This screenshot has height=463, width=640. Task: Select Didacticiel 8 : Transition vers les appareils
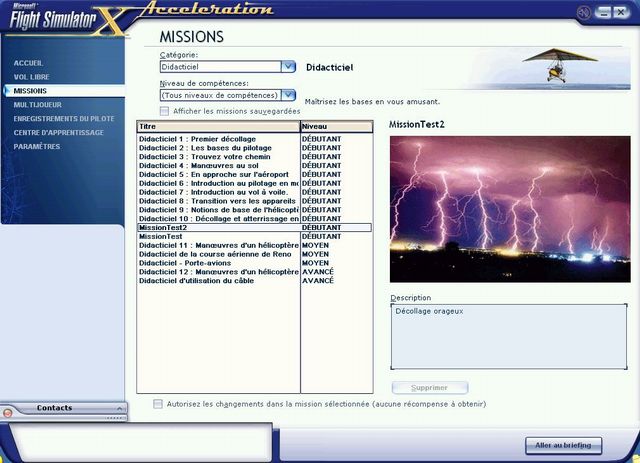[255, 201]
